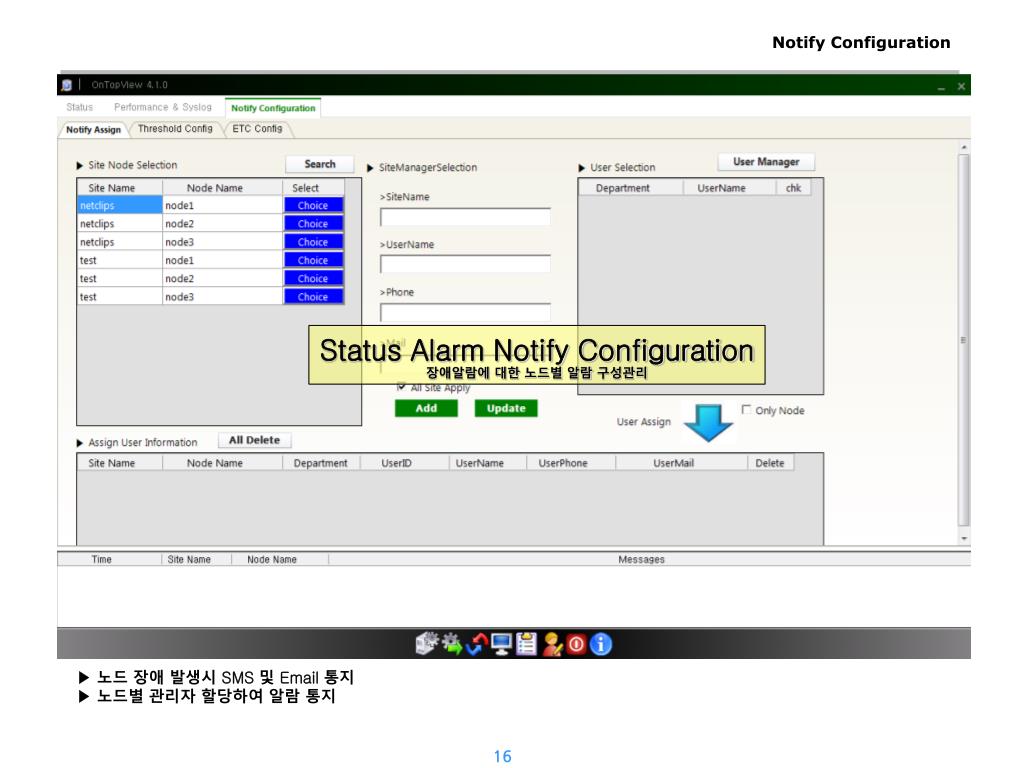The height and width of the screenshot is (768, 1024).
Task: Select the node3 cell in test row
Action: coord(222,296)
